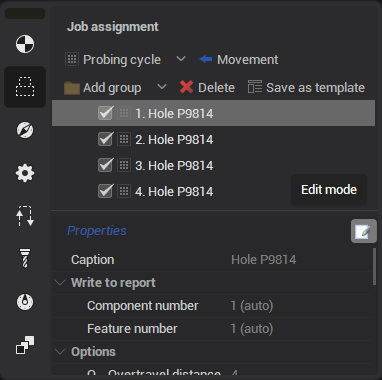Click the round gauge dial sidebar icon
The image size is (382, 380).
25,302
